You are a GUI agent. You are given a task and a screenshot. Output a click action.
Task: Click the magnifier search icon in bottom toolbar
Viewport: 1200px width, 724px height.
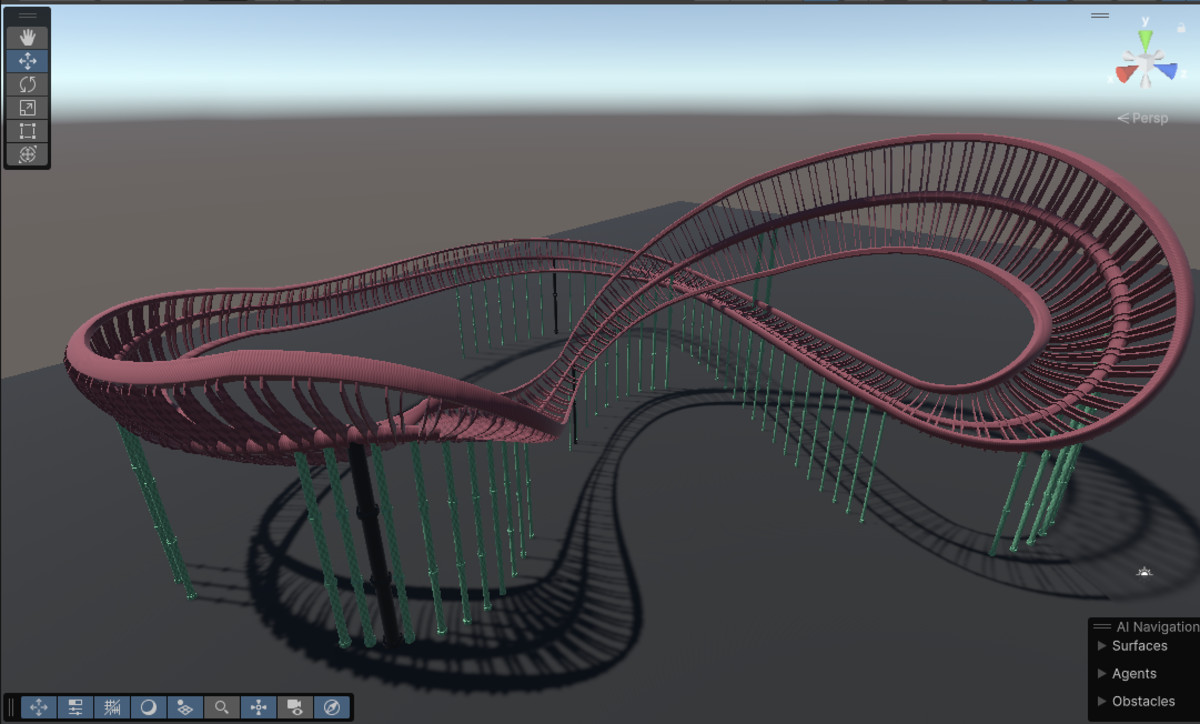point(222,707)
